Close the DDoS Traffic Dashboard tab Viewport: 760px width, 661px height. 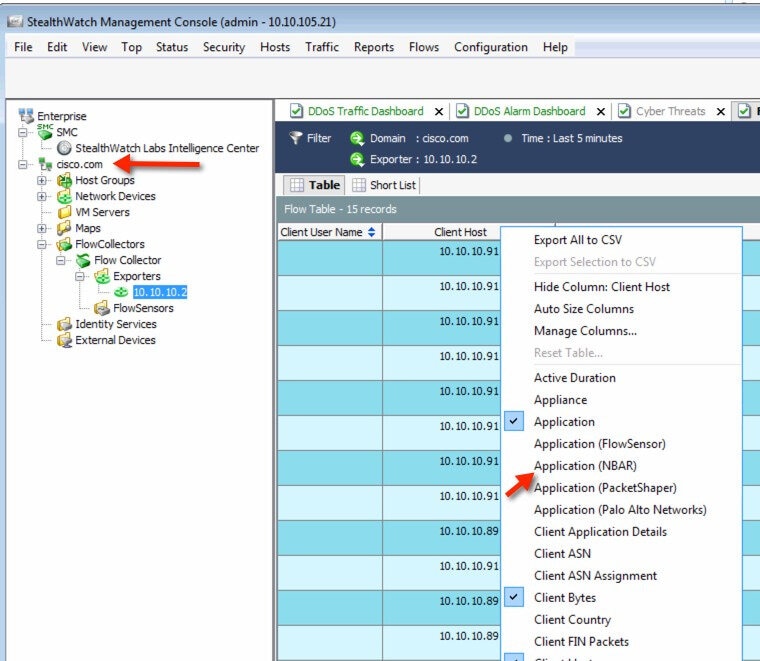[x=439, y=111]
